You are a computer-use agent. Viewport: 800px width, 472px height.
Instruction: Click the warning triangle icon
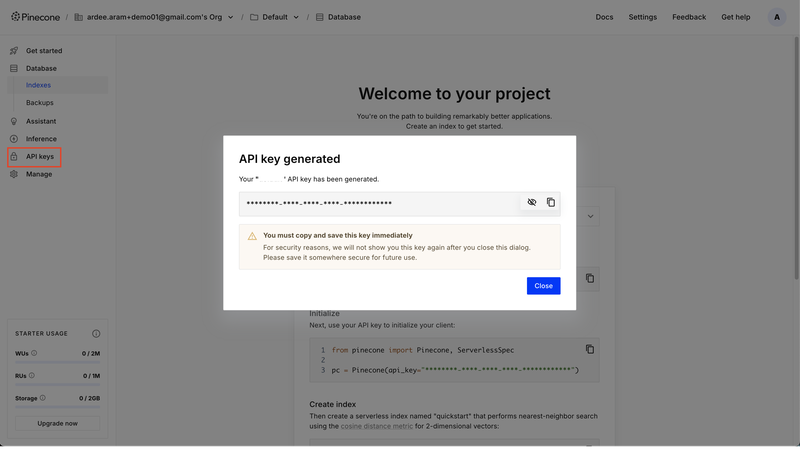[252, 236]
